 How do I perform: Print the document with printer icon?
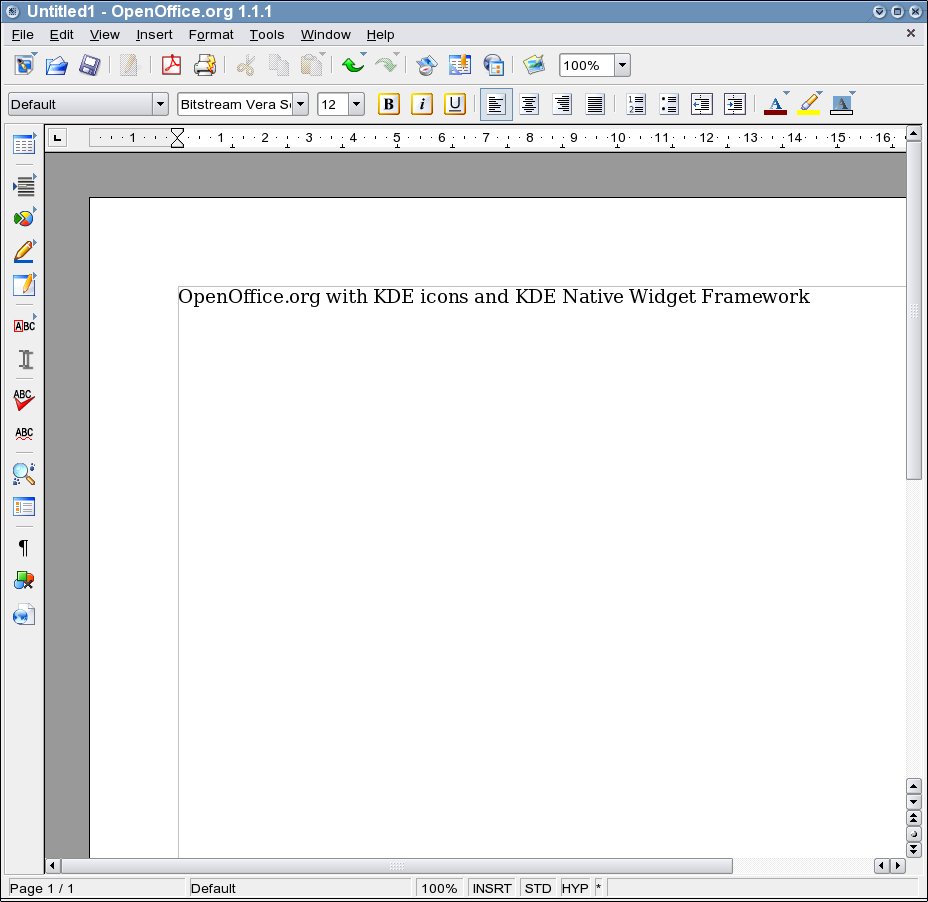pyautogui.click(x=205, y=65)
